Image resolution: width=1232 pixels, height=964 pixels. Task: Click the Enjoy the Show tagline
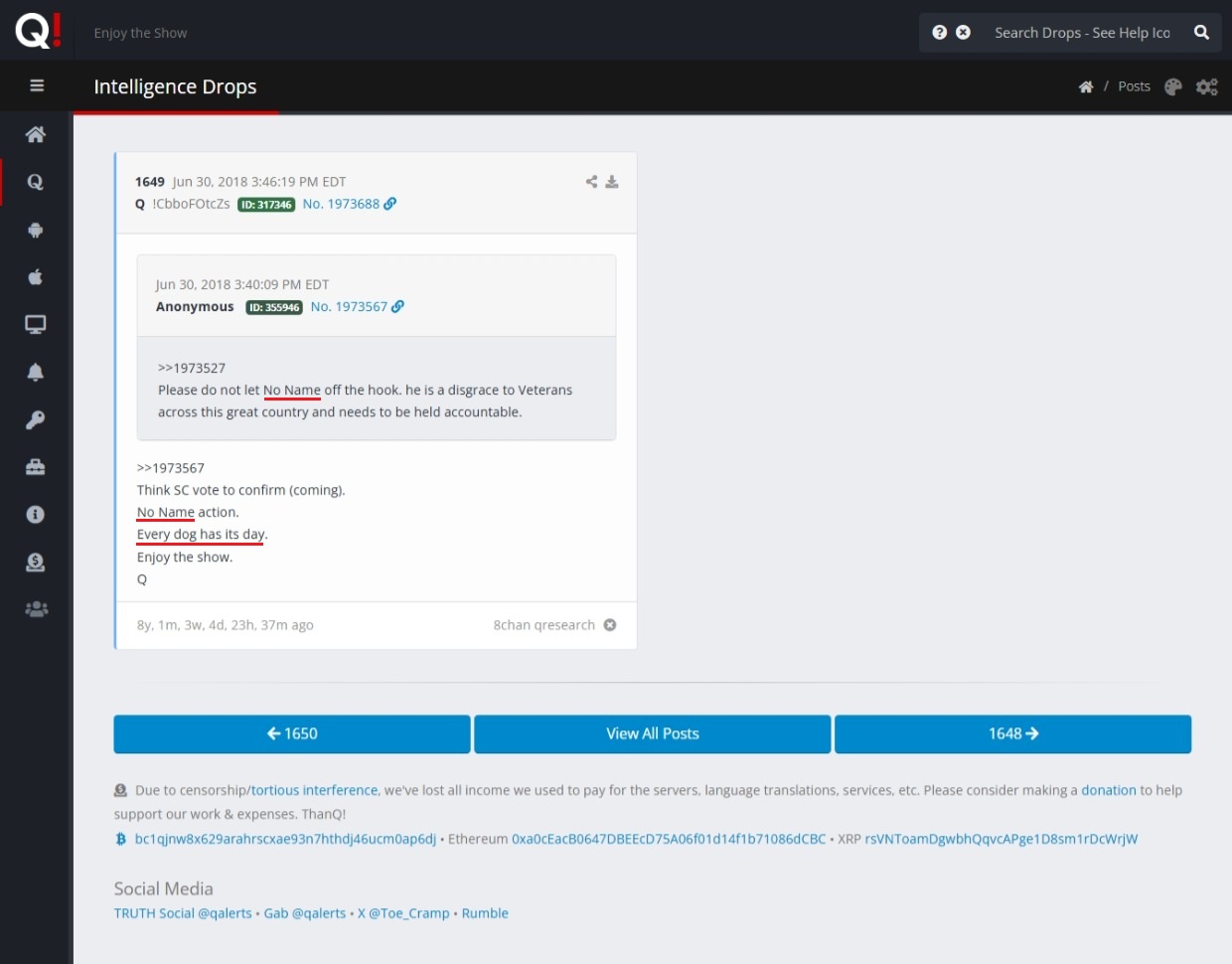140,33
